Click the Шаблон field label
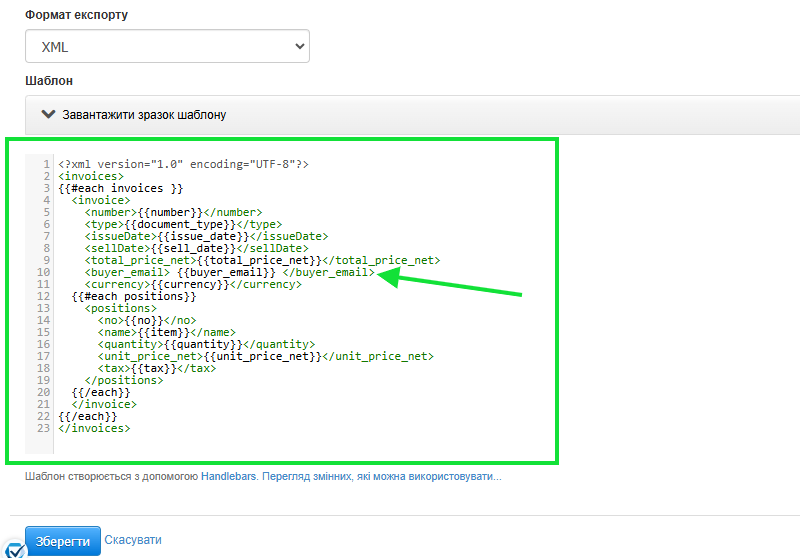This screenshot has height=558, width=800. pyautogui.click(x=49, y=80)
